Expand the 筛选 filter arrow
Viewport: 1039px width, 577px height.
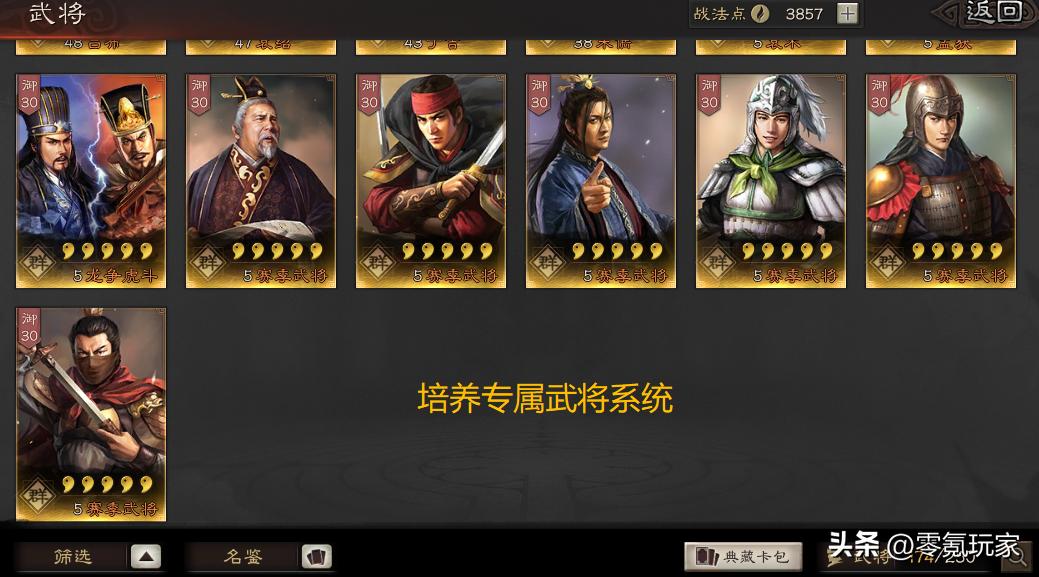(146, 556)
